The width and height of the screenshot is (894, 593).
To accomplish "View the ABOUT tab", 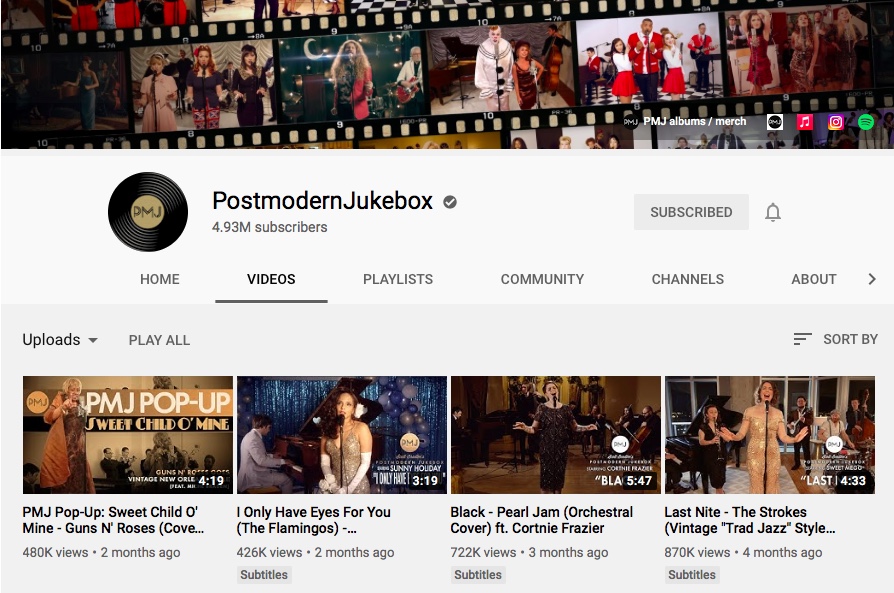I will (814, 279).
